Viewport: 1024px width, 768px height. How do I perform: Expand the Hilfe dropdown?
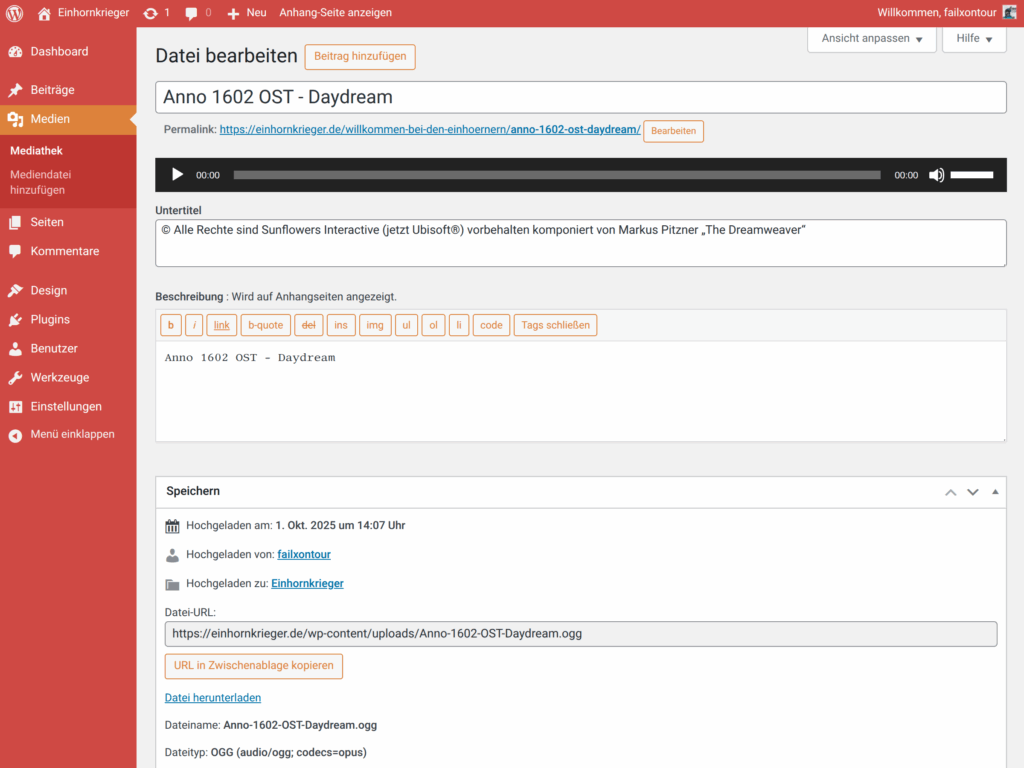pyautogui.click(x=974, y=39)
